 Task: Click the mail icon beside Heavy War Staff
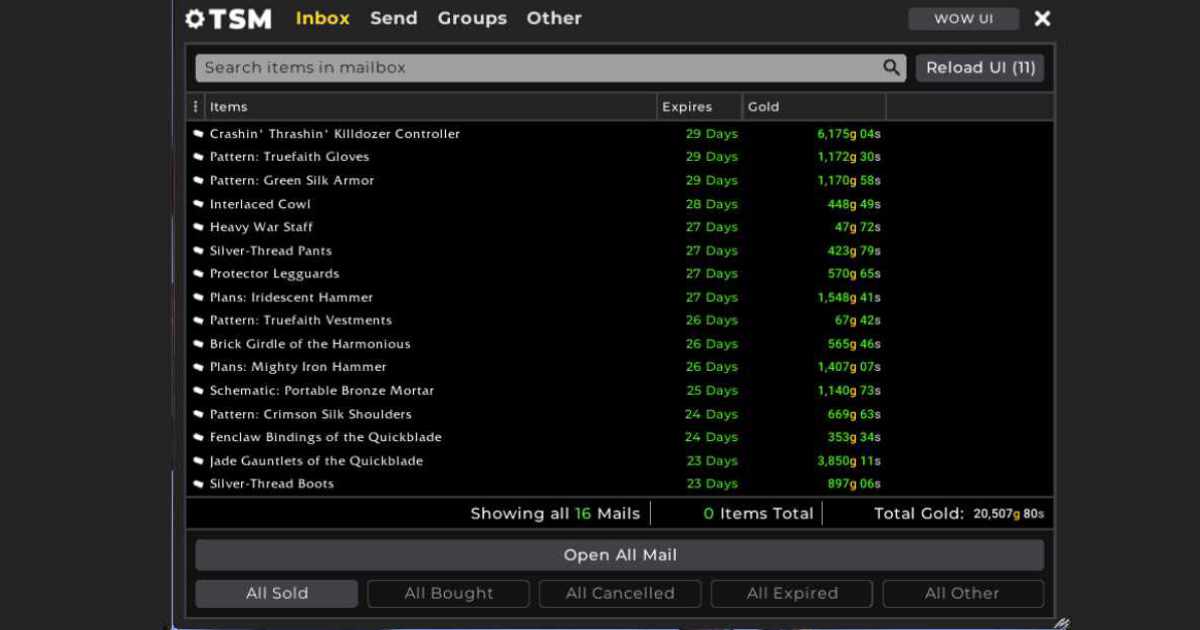(x=199, y=227)
